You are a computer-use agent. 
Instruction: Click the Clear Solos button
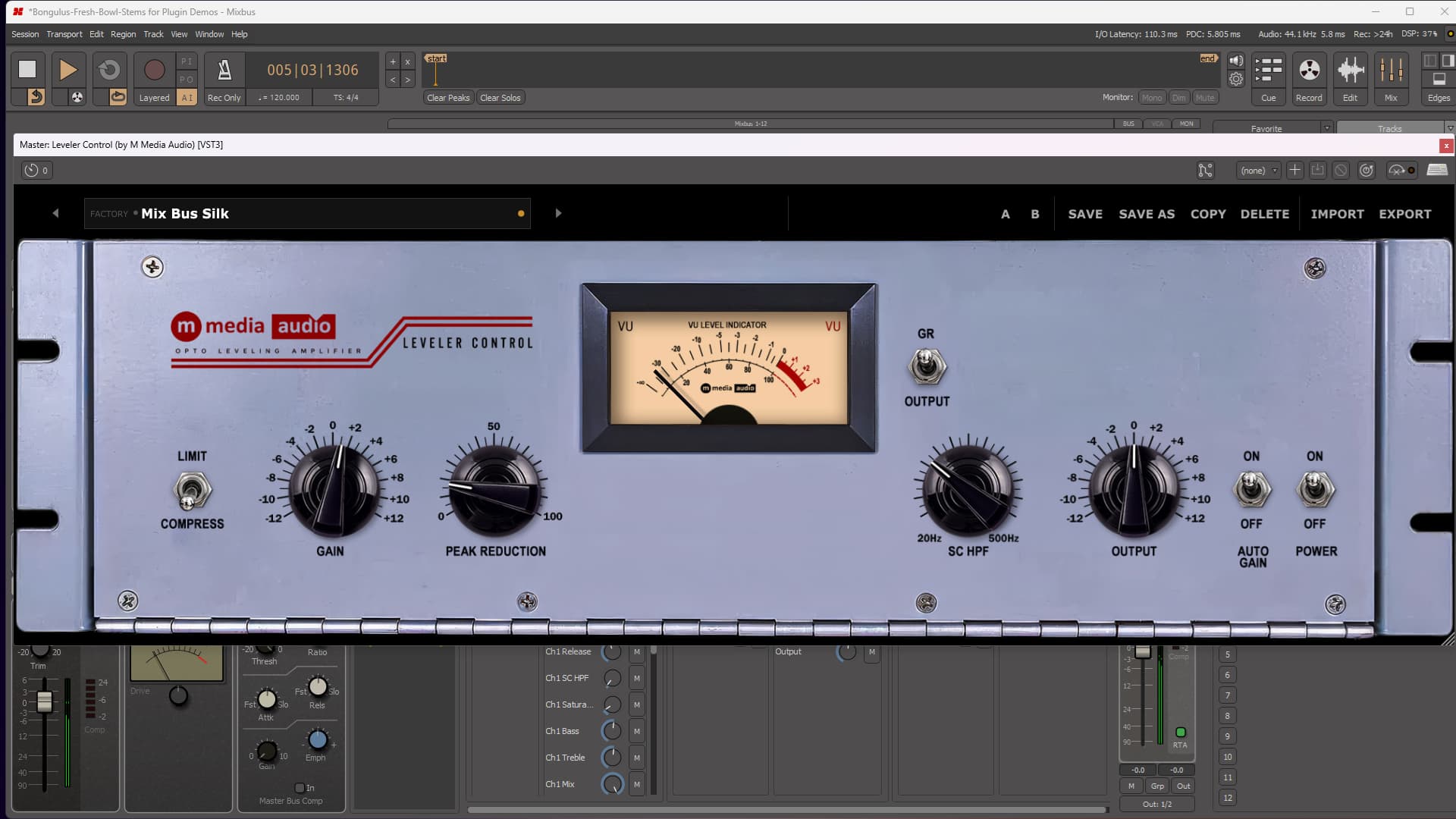click(x=500, y=98)
